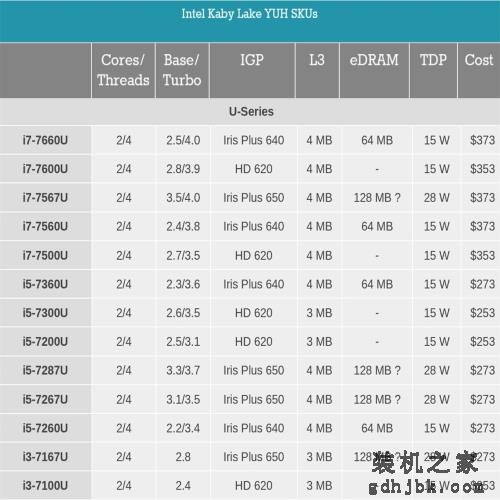This screenshot has height=500, width=500.
Task: Click the 2.4 base clock of i3-7100U
Action: pyautogui.click(x=183, y=486)
